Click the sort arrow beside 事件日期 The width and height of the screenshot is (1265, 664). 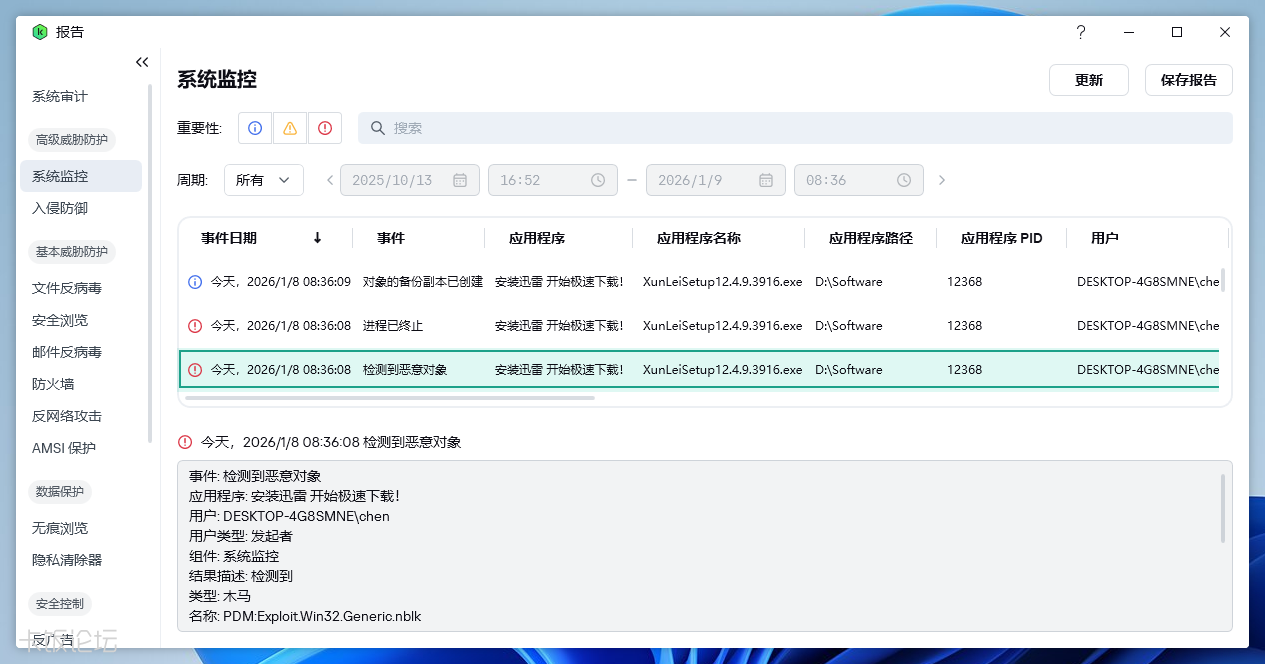click(x=318, y=238)
